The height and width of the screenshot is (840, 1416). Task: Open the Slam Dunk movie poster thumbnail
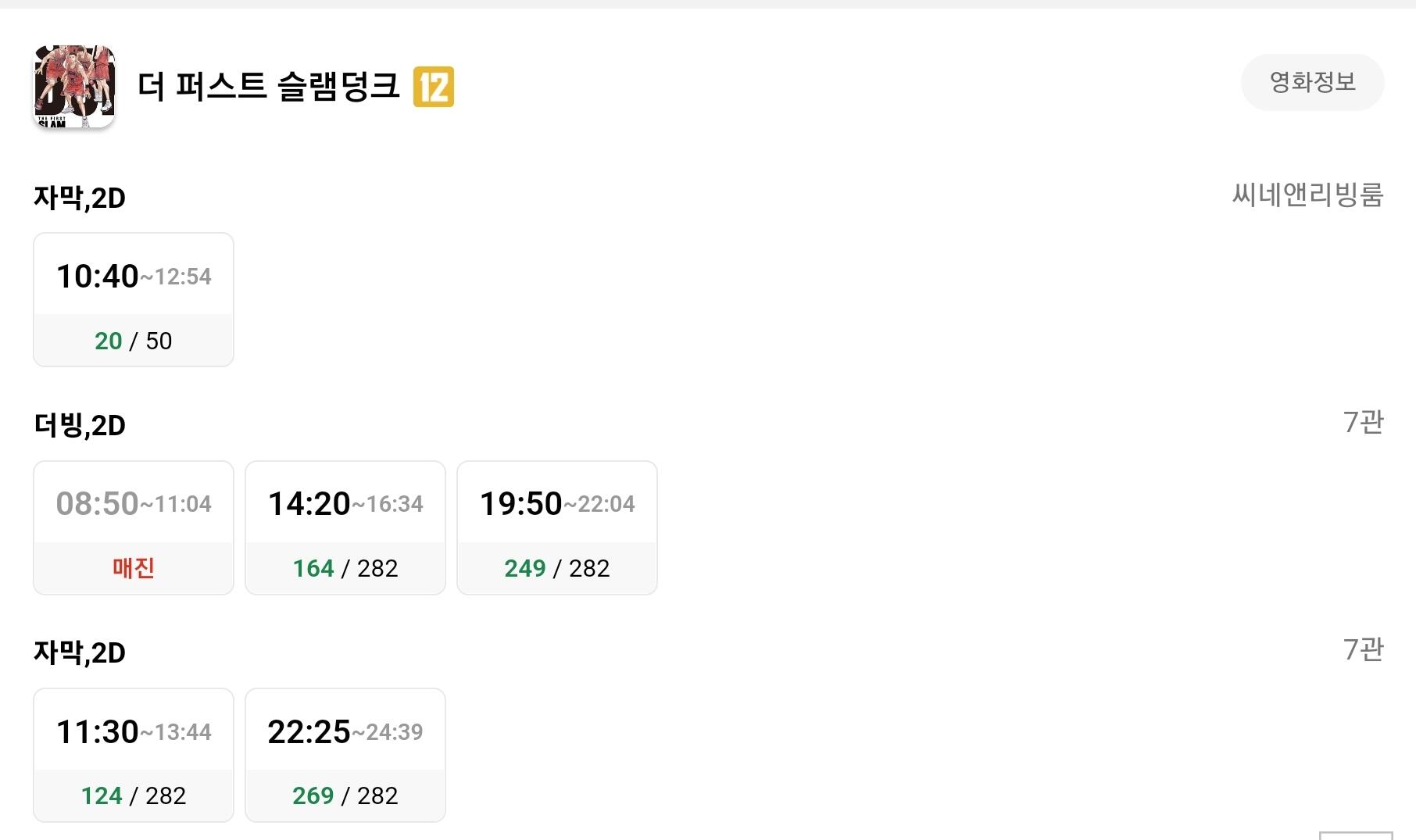coord(74,87)
